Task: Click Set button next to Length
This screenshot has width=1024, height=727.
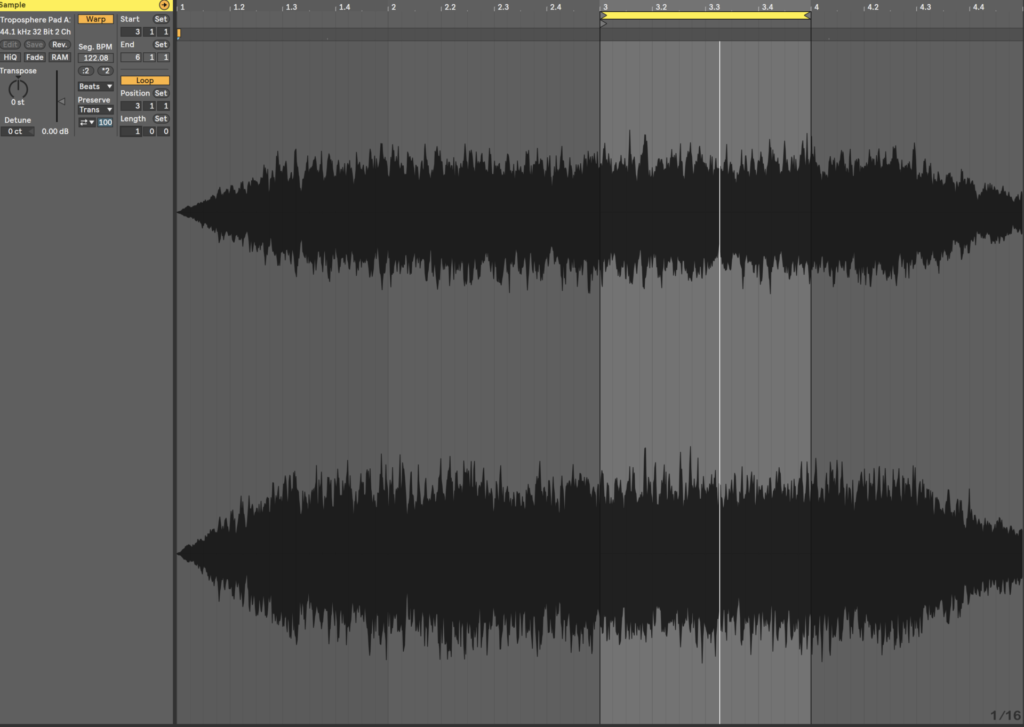Action: (161, 119)
